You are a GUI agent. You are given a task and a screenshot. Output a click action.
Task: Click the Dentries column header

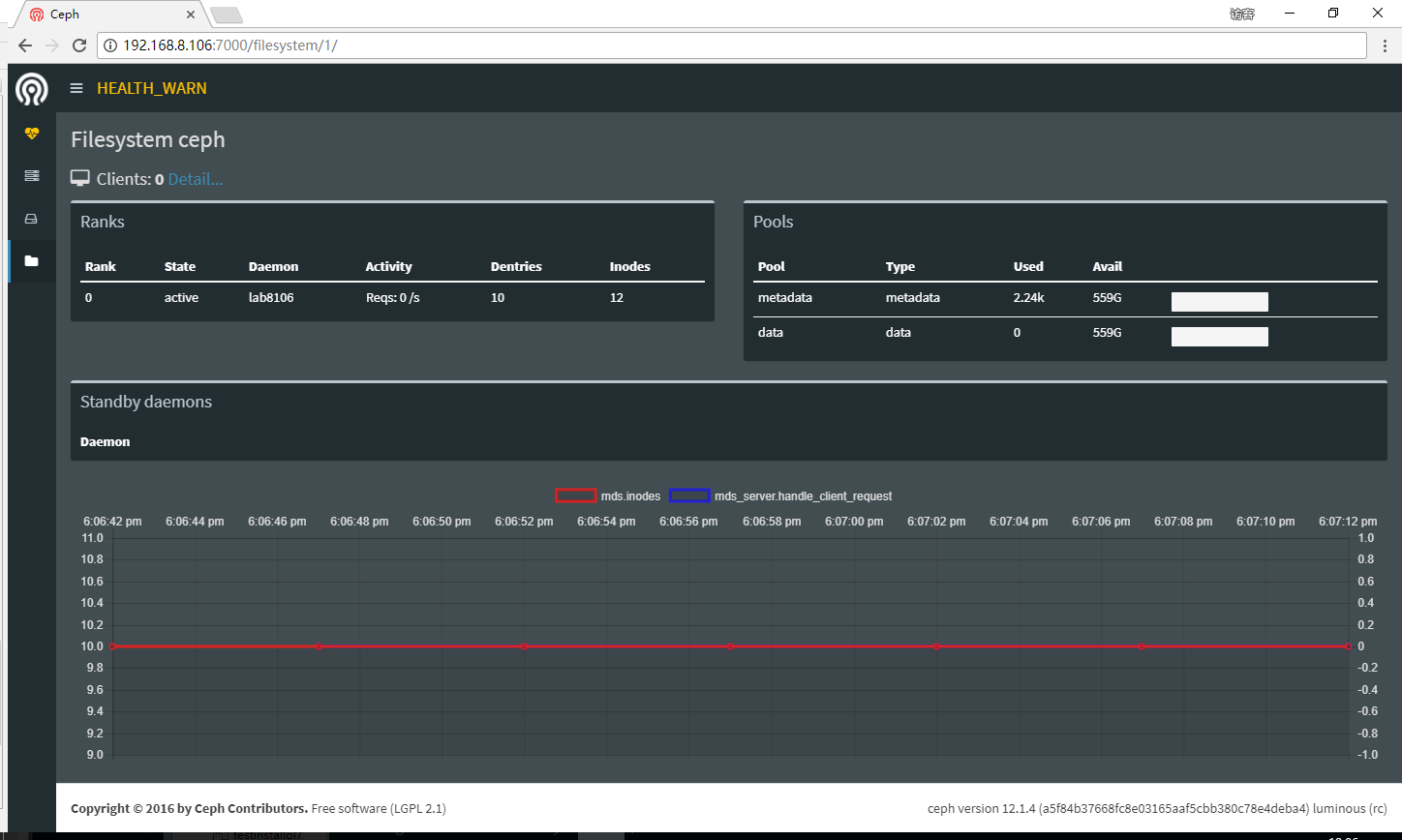tap(516, 266)
